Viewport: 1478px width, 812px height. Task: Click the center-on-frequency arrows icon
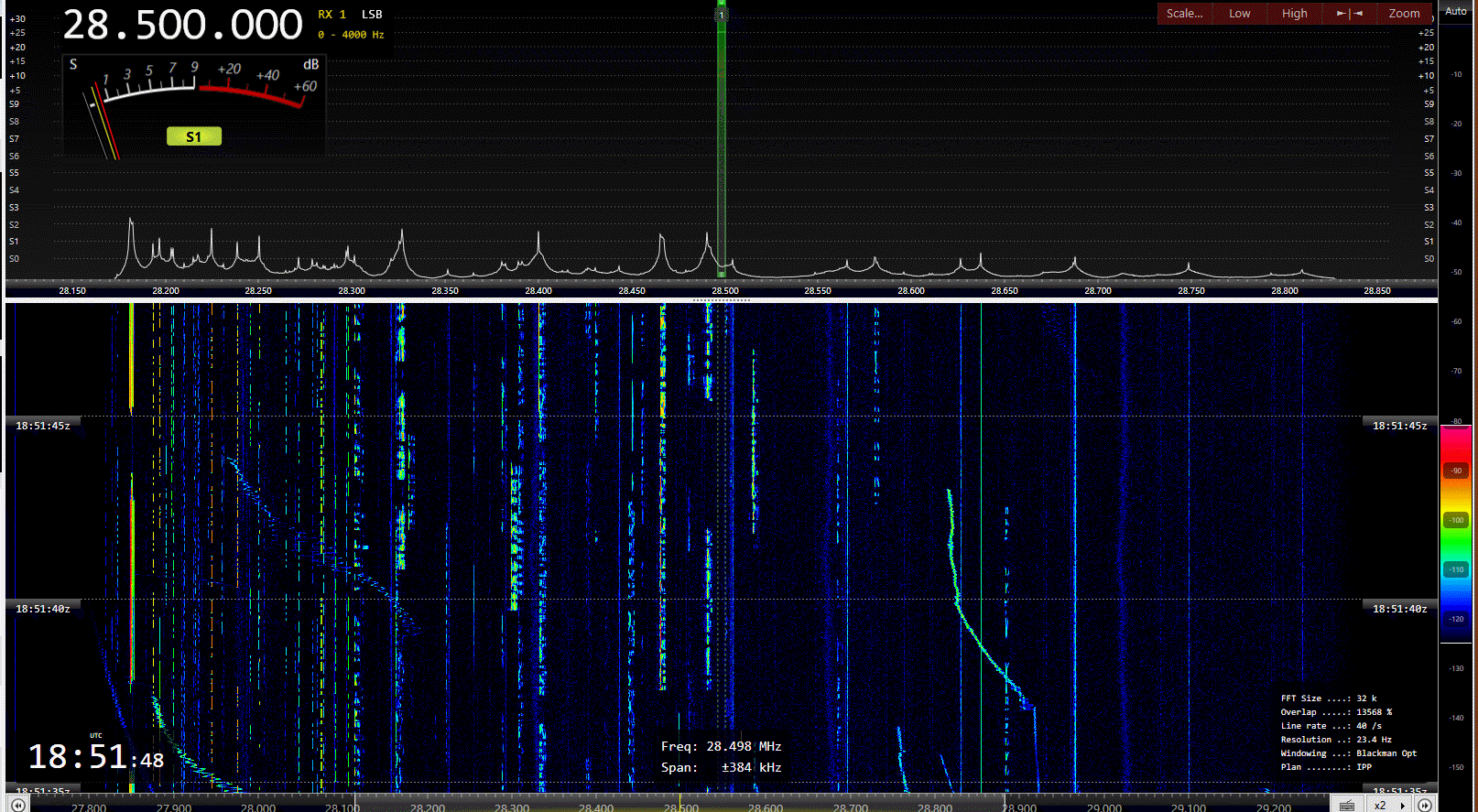click(x=1349, y=14)
